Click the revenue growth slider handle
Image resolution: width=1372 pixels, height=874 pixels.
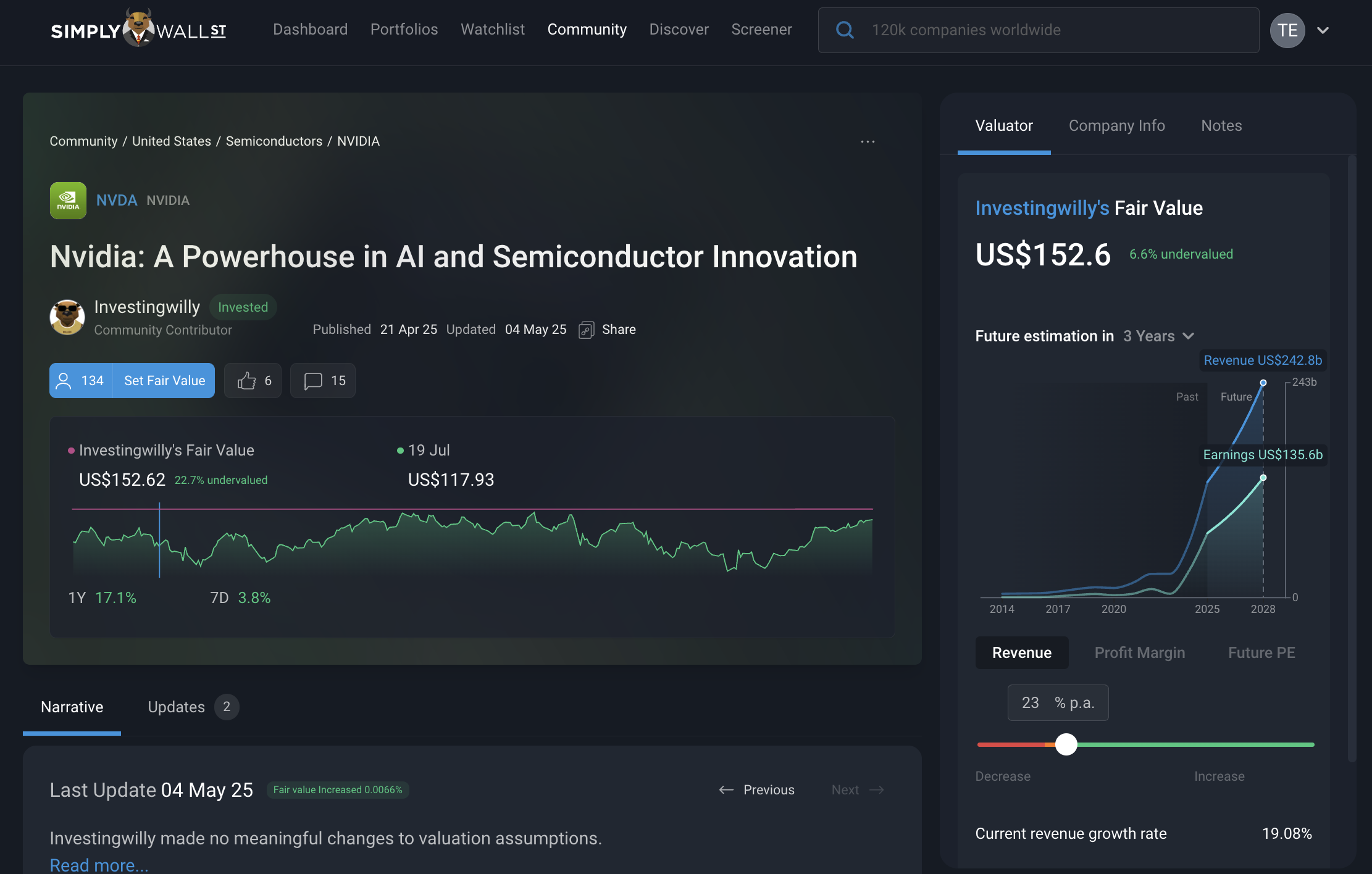[x=1066, y=744]
